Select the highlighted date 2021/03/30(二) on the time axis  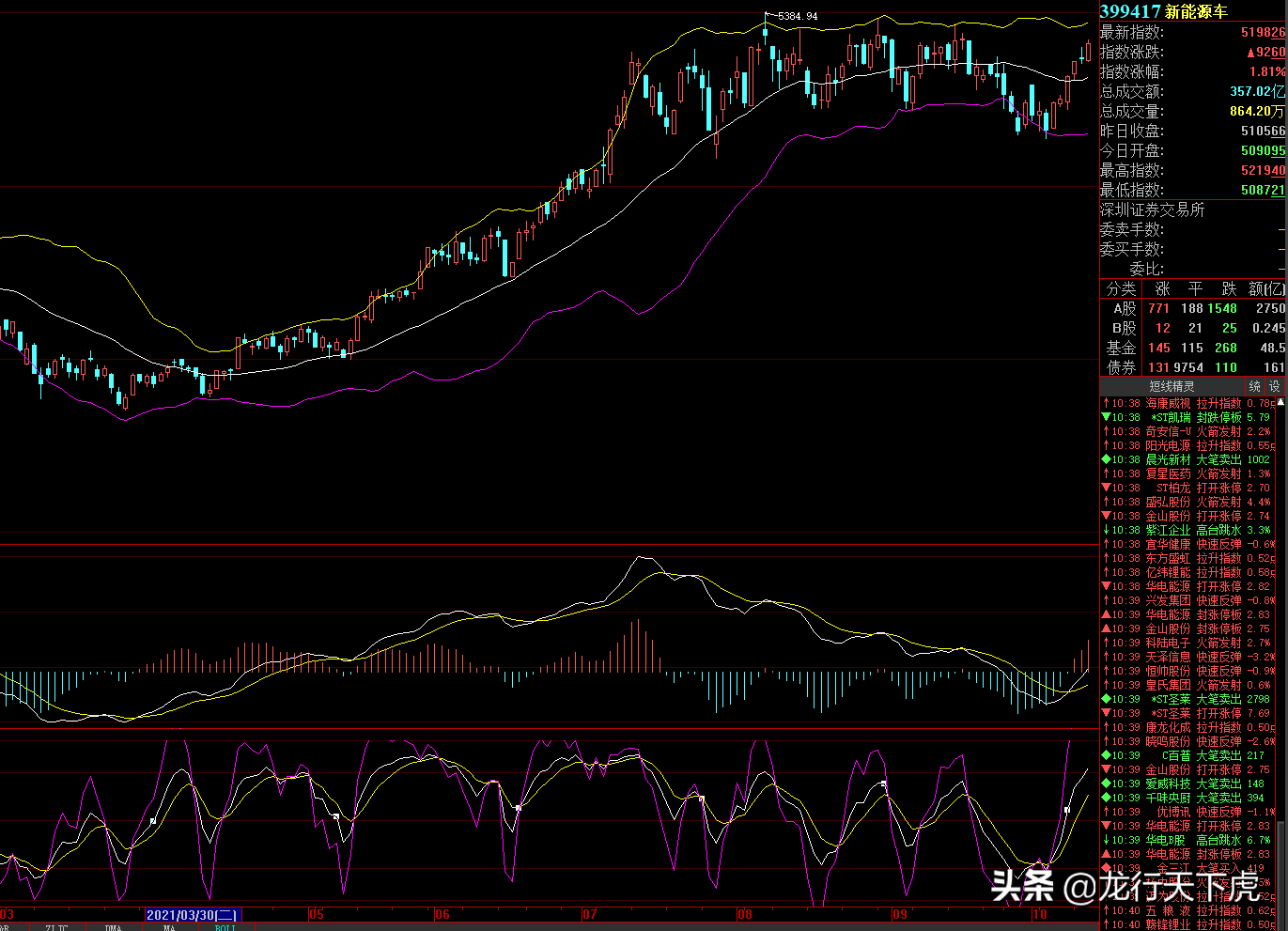click(x=193, y=914)
